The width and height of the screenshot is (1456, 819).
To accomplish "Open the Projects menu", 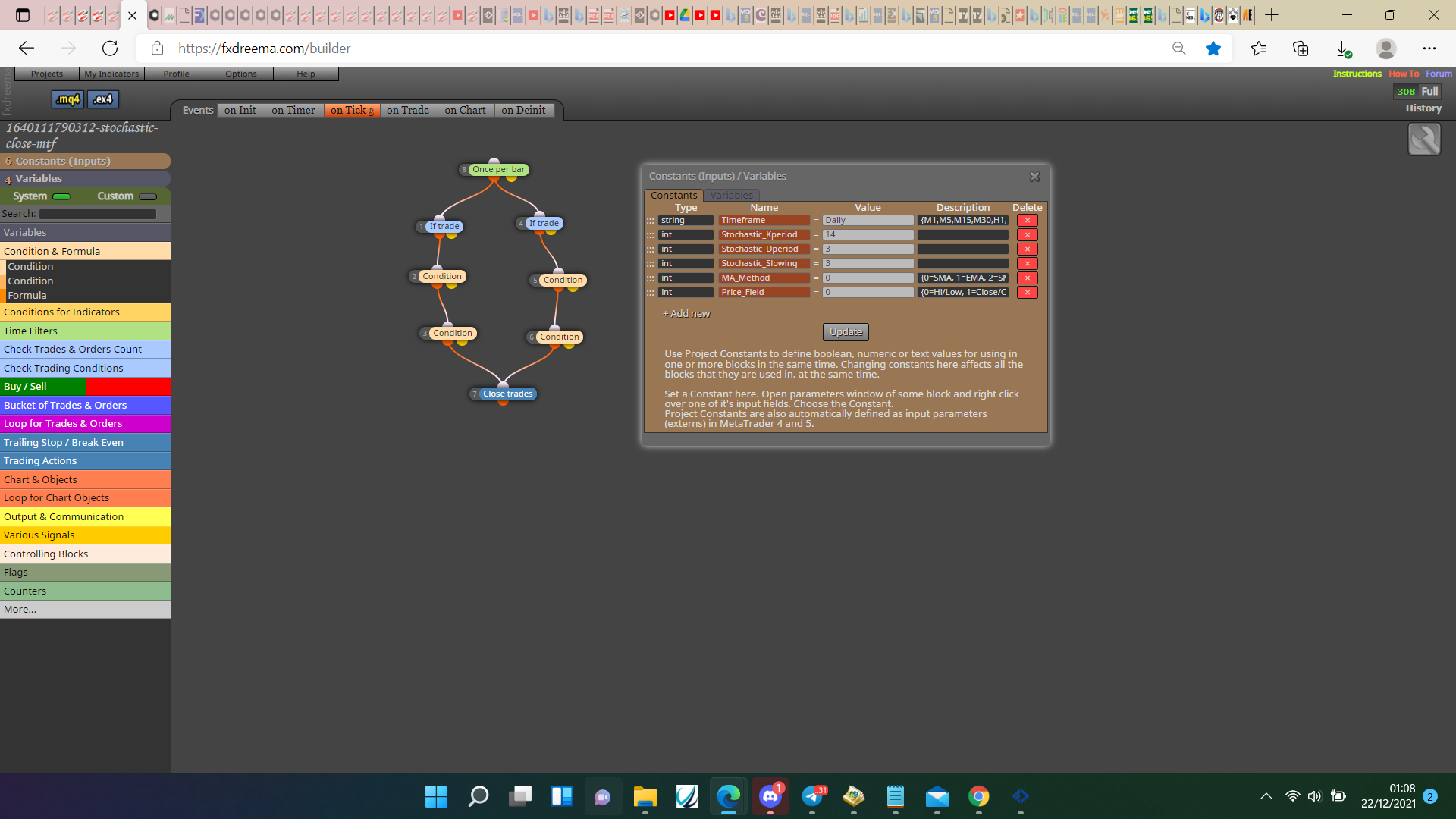I will coord(47,74).
